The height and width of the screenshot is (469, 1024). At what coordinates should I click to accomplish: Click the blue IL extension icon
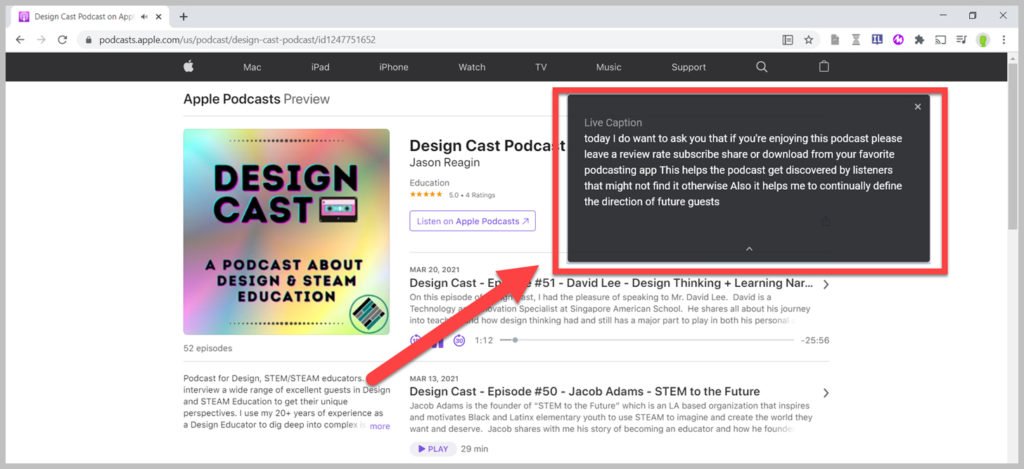coord(877,40)
